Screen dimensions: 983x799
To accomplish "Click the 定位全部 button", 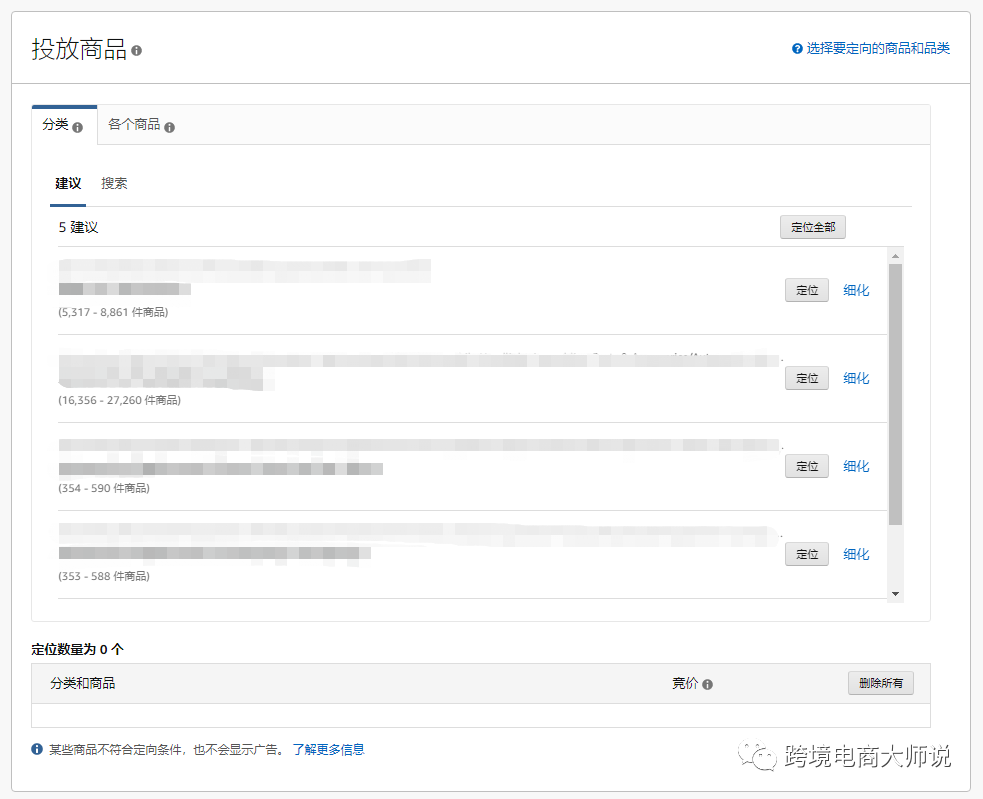I will click(812, 227).
